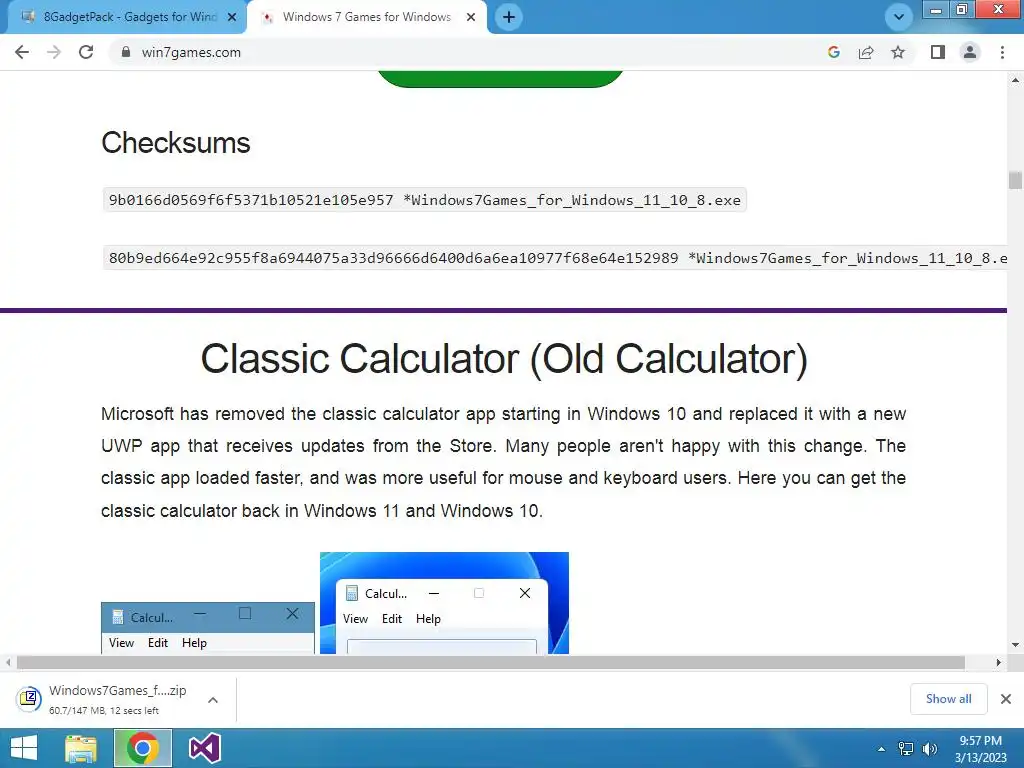Click the horizontal scrollbar thumb
This screenshot has height=768, width=1024.
(x=491, y=662)
